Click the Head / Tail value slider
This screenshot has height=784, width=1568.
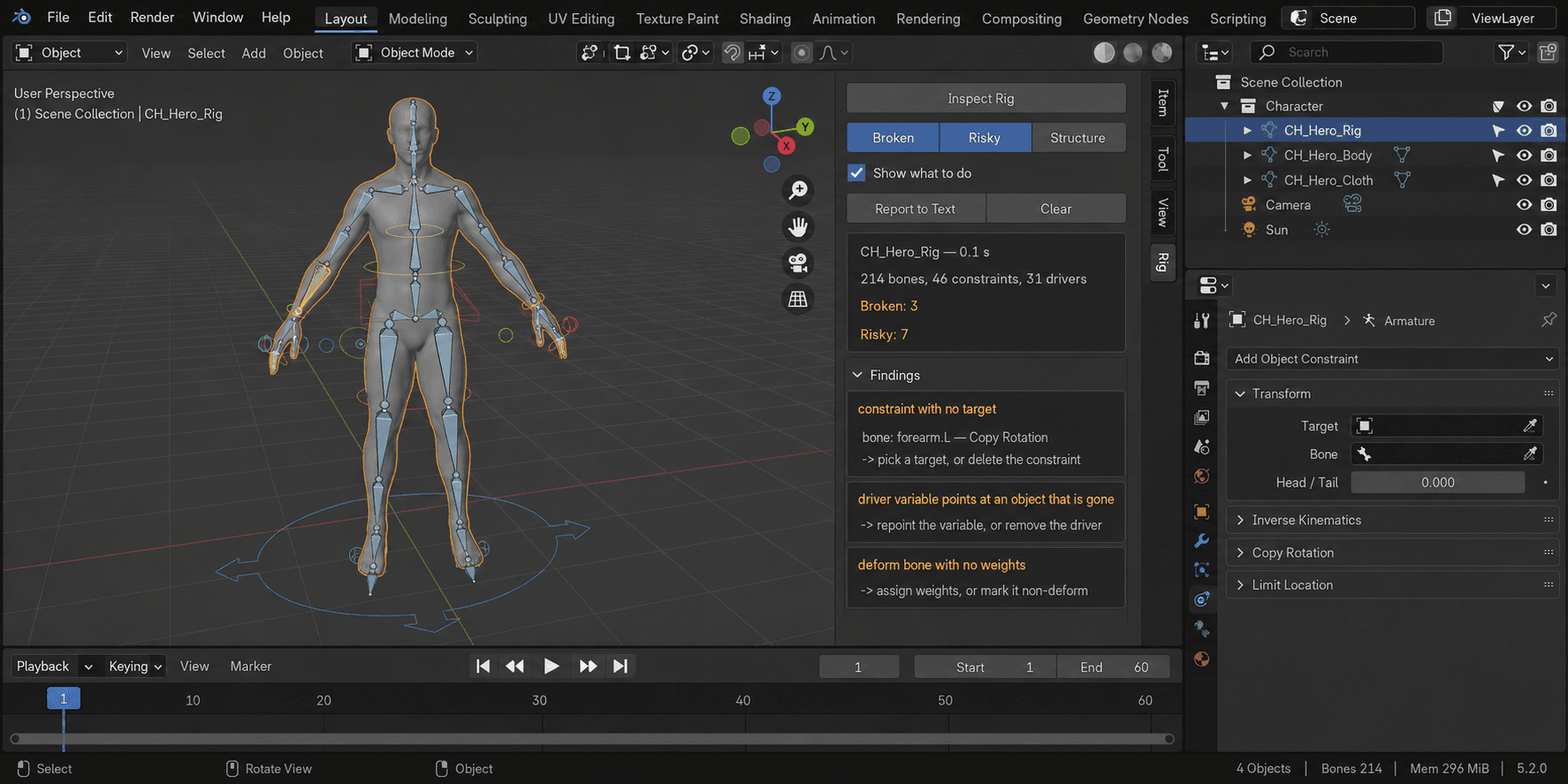pos(1438,483)
